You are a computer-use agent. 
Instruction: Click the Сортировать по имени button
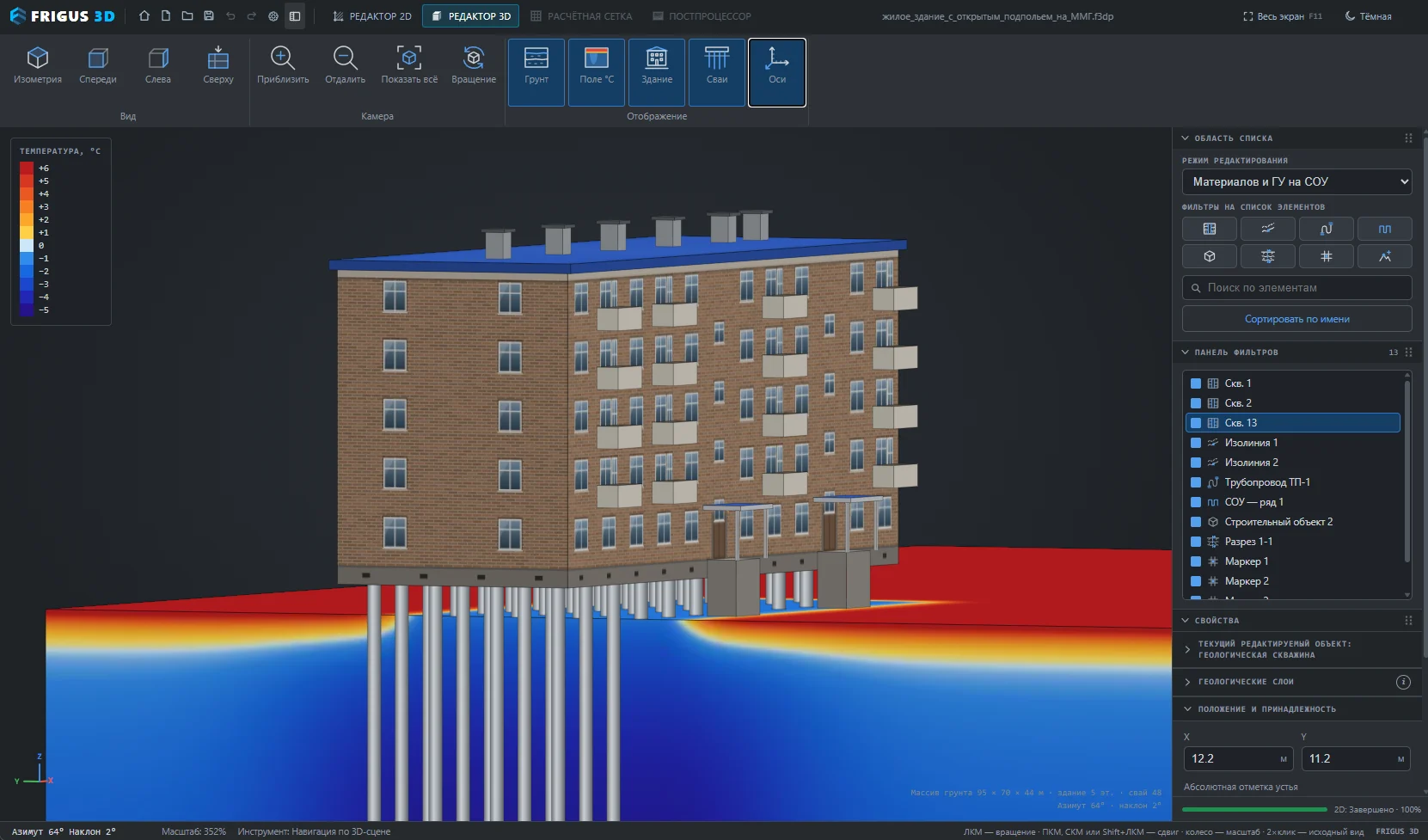pos(1297,319)
